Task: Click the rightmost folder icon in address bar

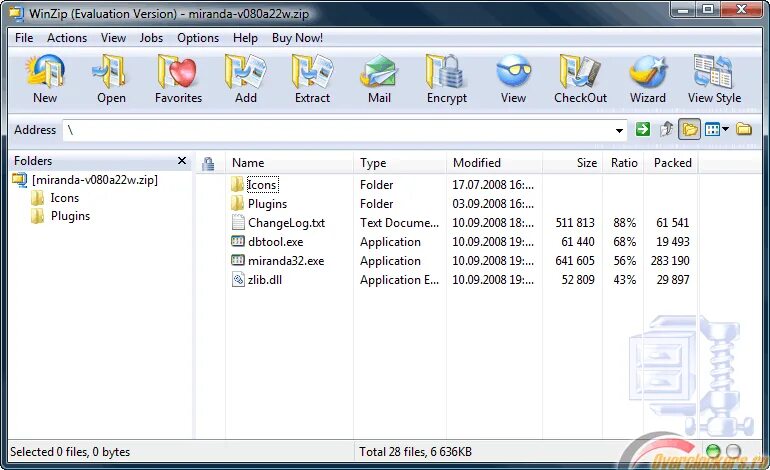Action: click(x=744, y=130)
